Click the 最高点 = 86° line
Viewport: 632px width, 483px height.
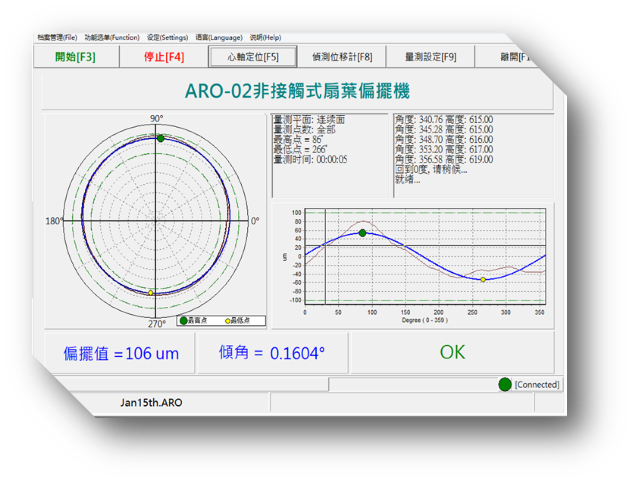point(298,139)
